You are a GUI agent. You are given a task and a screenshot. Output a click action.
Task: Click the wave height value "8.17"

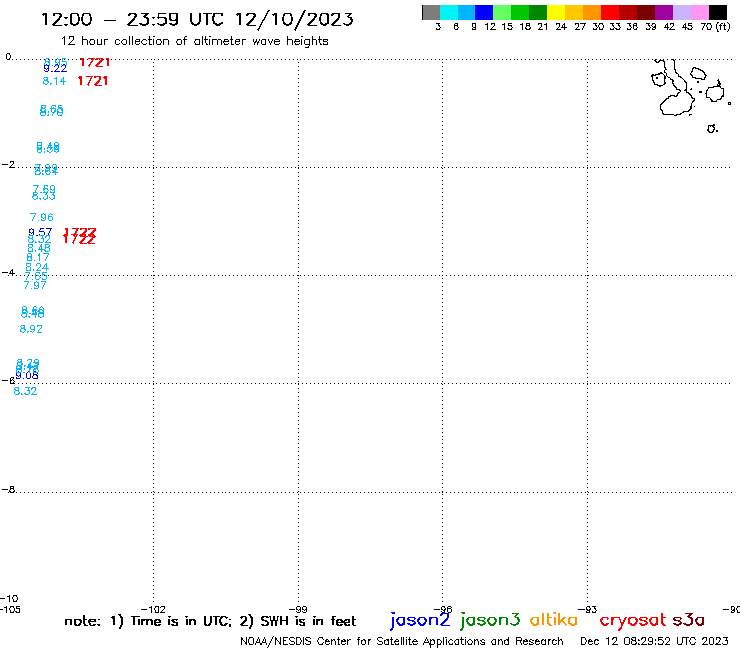38,258
